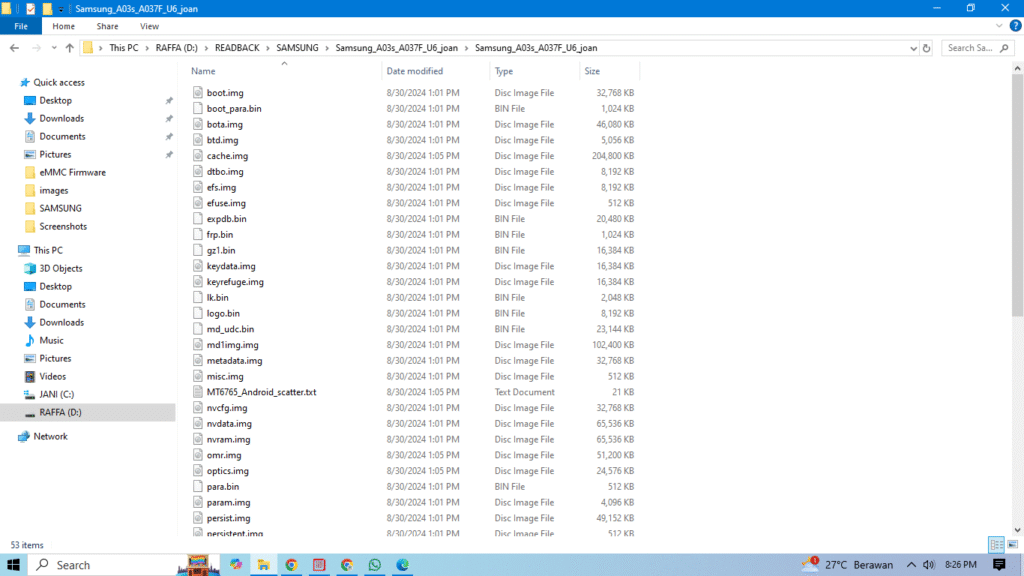Go up one folder level

69,48
